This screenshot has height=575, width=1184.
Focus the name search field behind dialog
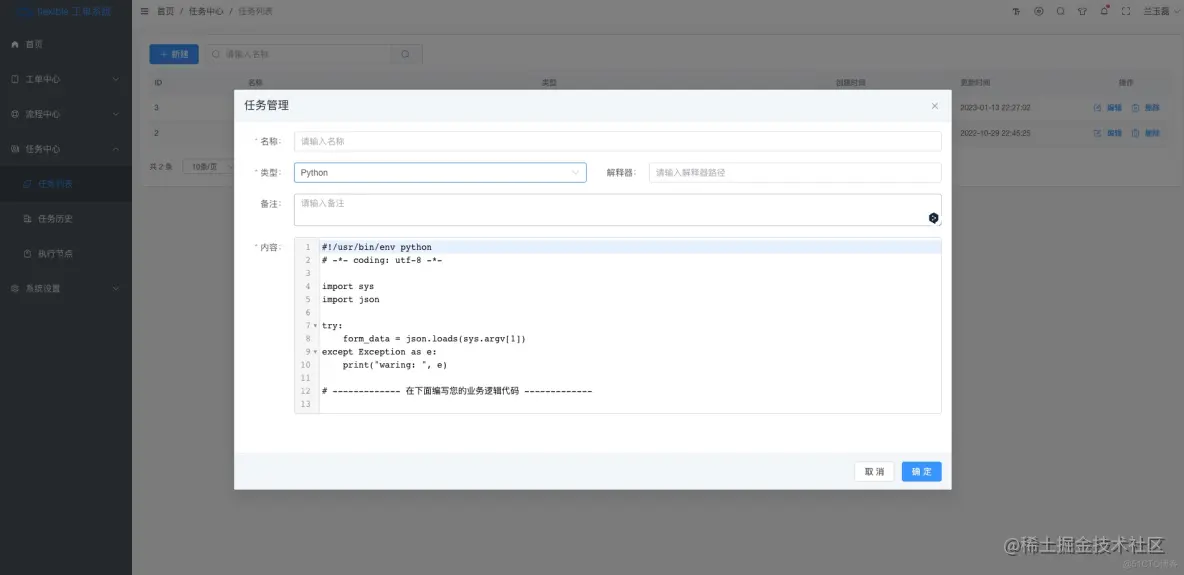point(298,54)
